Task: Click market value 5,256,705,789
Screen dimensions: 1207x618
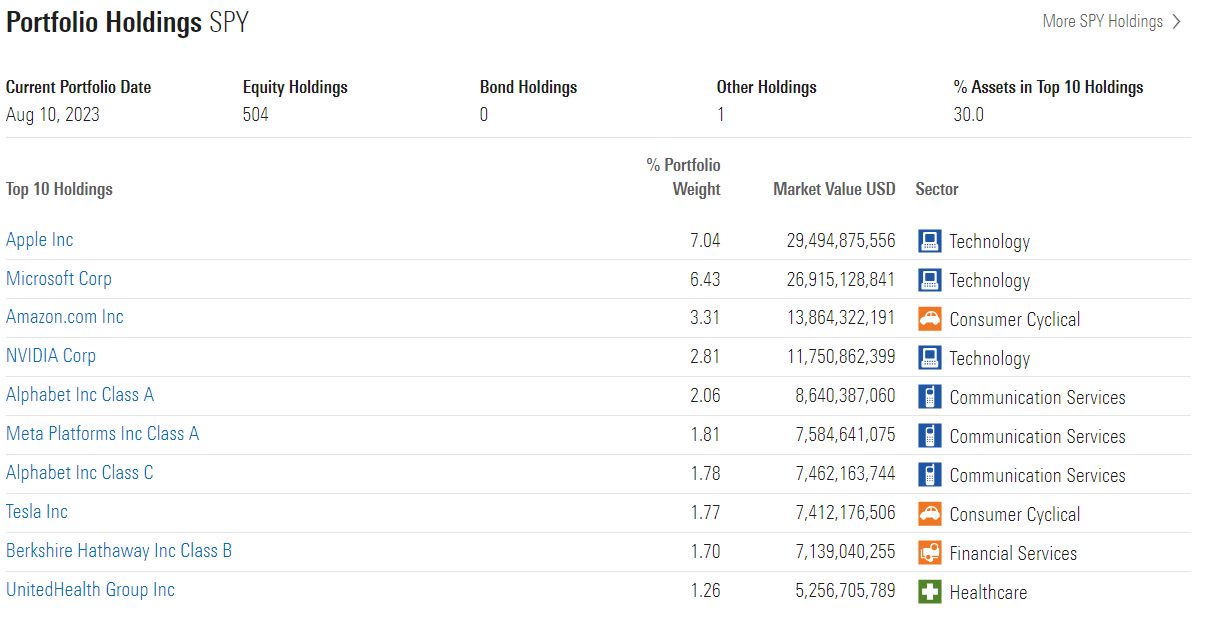Action: (846, 590)
